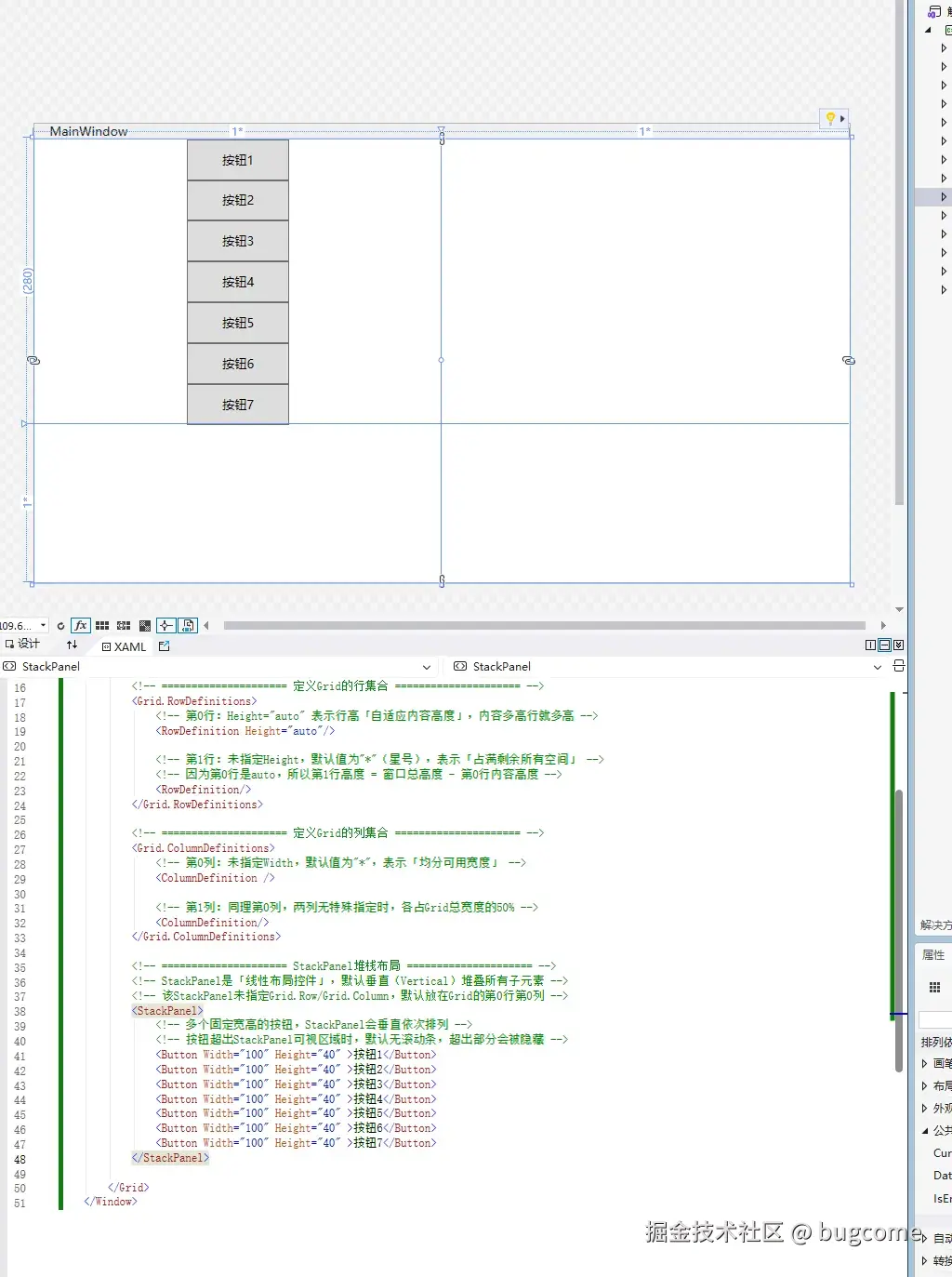Click the closing </Grid> tag
This screenshot has width=952, height=1277.
(128, 1188)
